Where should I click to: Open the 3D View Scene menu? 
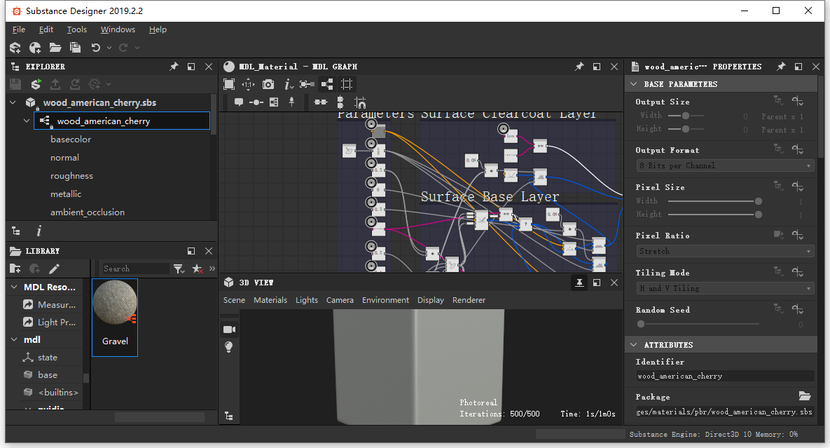pyautogui.click(x=234, y=300)
